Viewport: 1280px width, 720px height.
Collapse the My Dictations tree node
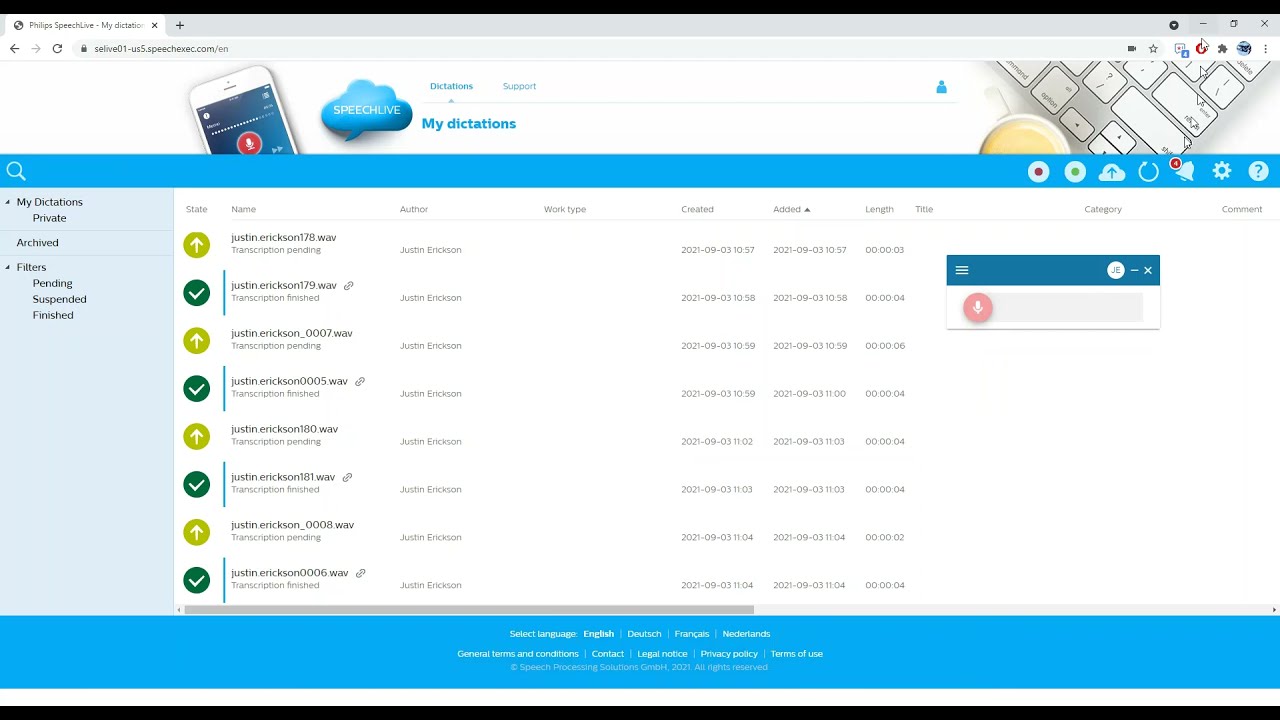[8, 202]
